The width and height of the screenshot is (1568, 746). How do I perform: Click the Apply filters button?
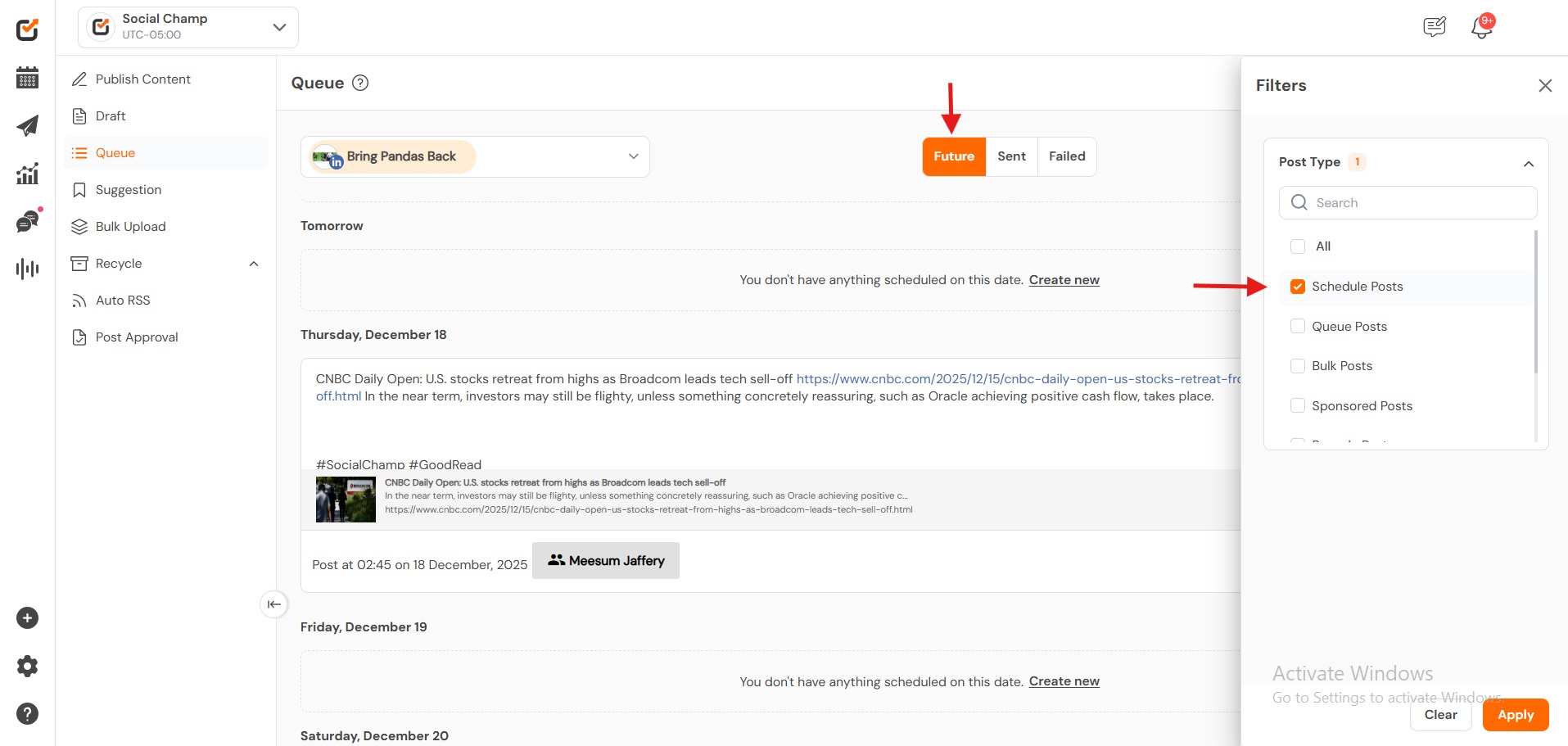click(x=1515, y=715)
